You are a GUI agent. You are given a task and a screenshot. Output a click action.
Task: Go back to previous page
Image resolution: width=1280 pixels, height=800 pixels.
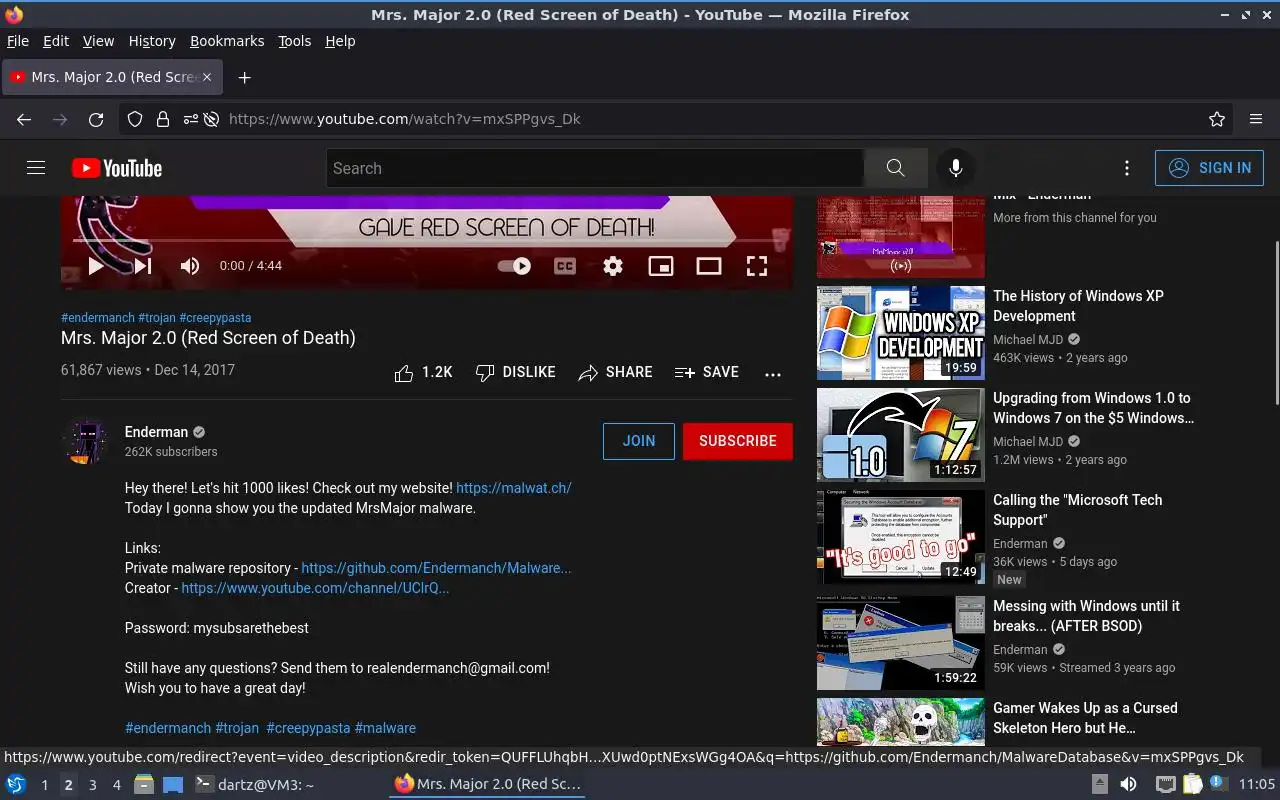(x=24, y=119)
